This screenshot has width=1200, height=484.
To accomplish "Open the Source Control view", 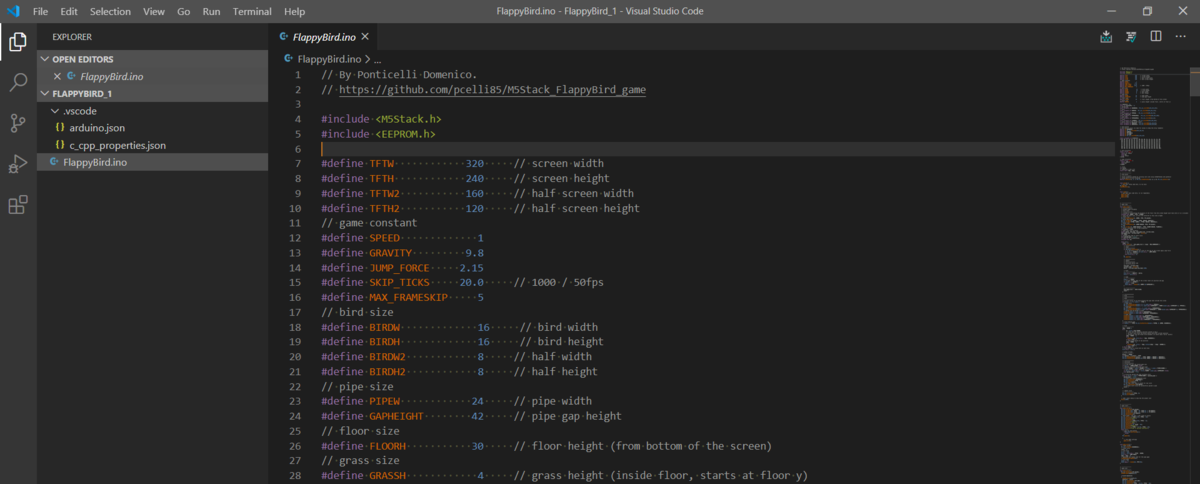I will [x=18, y=123].
